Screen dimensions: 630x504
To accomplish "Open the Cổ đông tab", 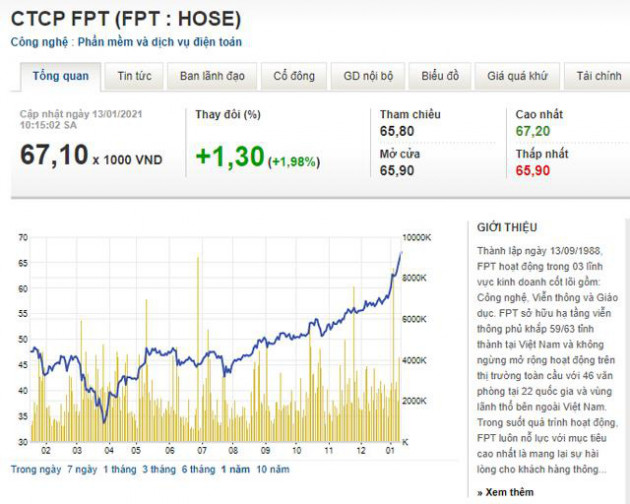I will click(x=294, y=76).
